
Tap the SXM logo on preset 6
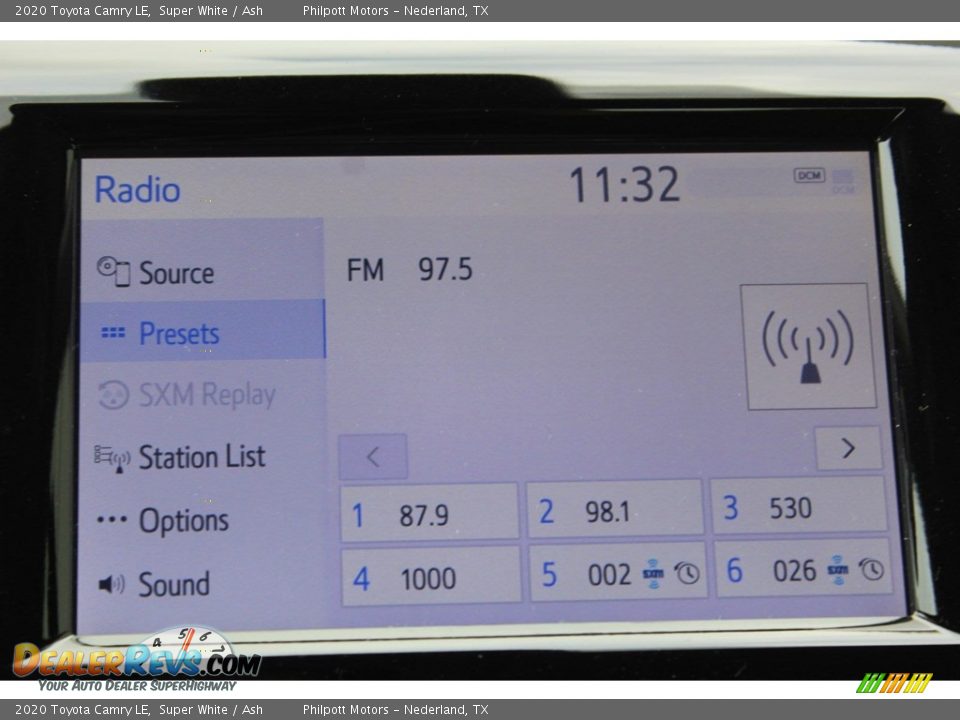click(x=838, y=569)
